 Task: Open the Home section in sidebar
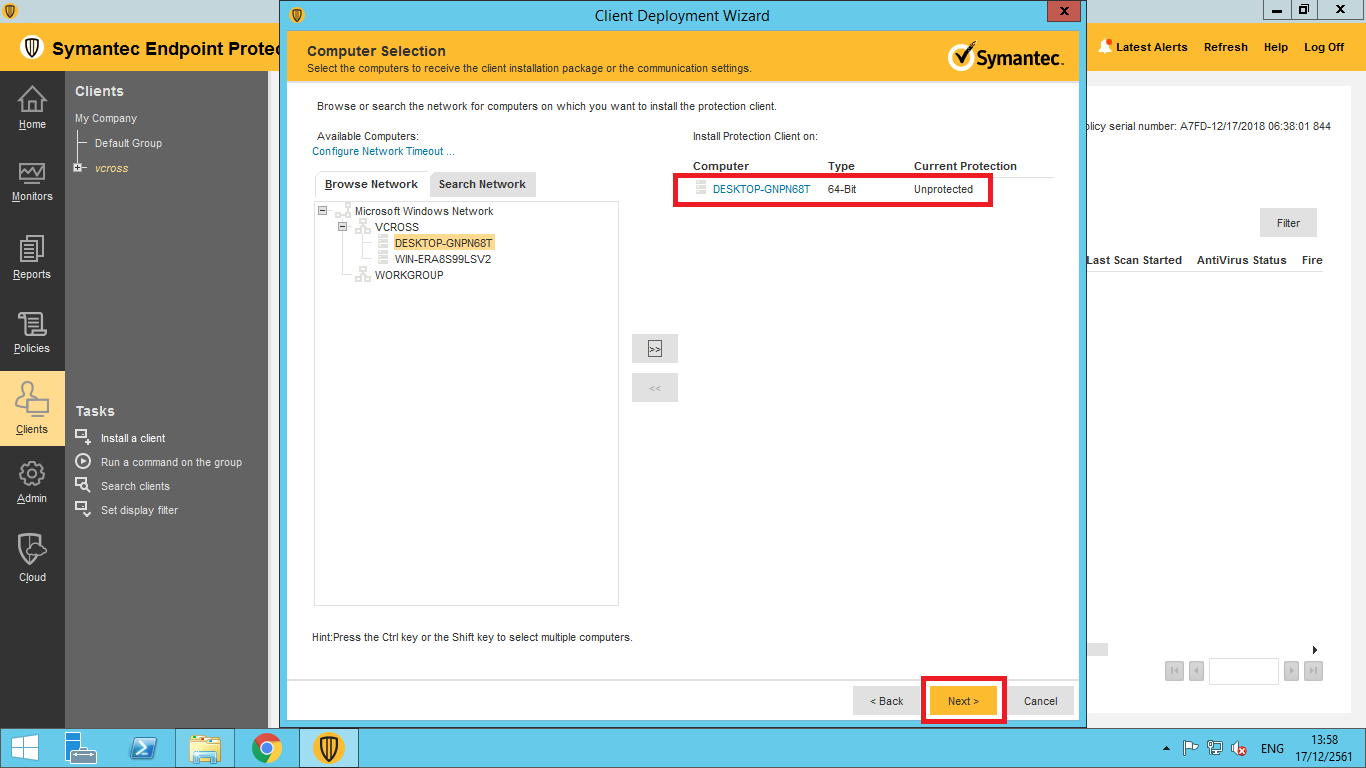(32, 108)
